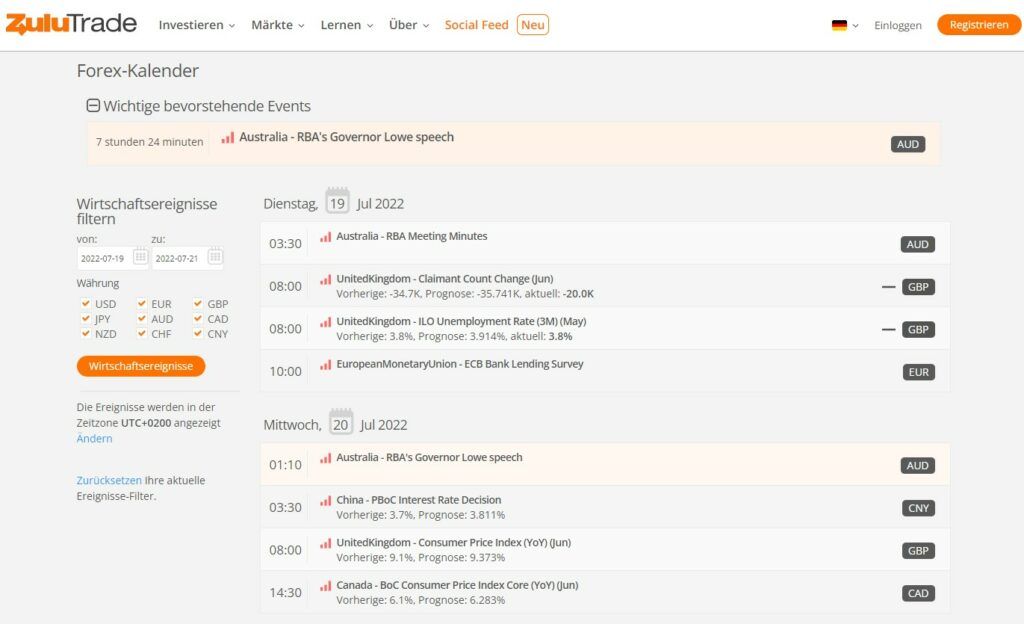Viewport: 1024px width, 624px height.
Task: Click GBP badge on Claimant Count Change row
Action: (918, 287)
